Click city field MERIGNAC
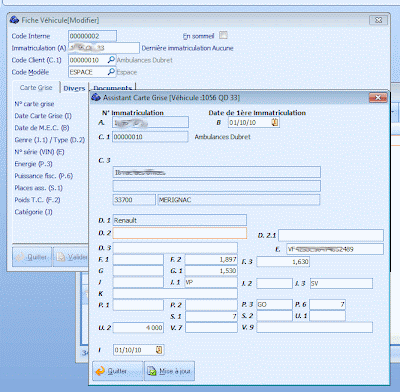This screenshot has height=392, width=400. pos(239,200)
